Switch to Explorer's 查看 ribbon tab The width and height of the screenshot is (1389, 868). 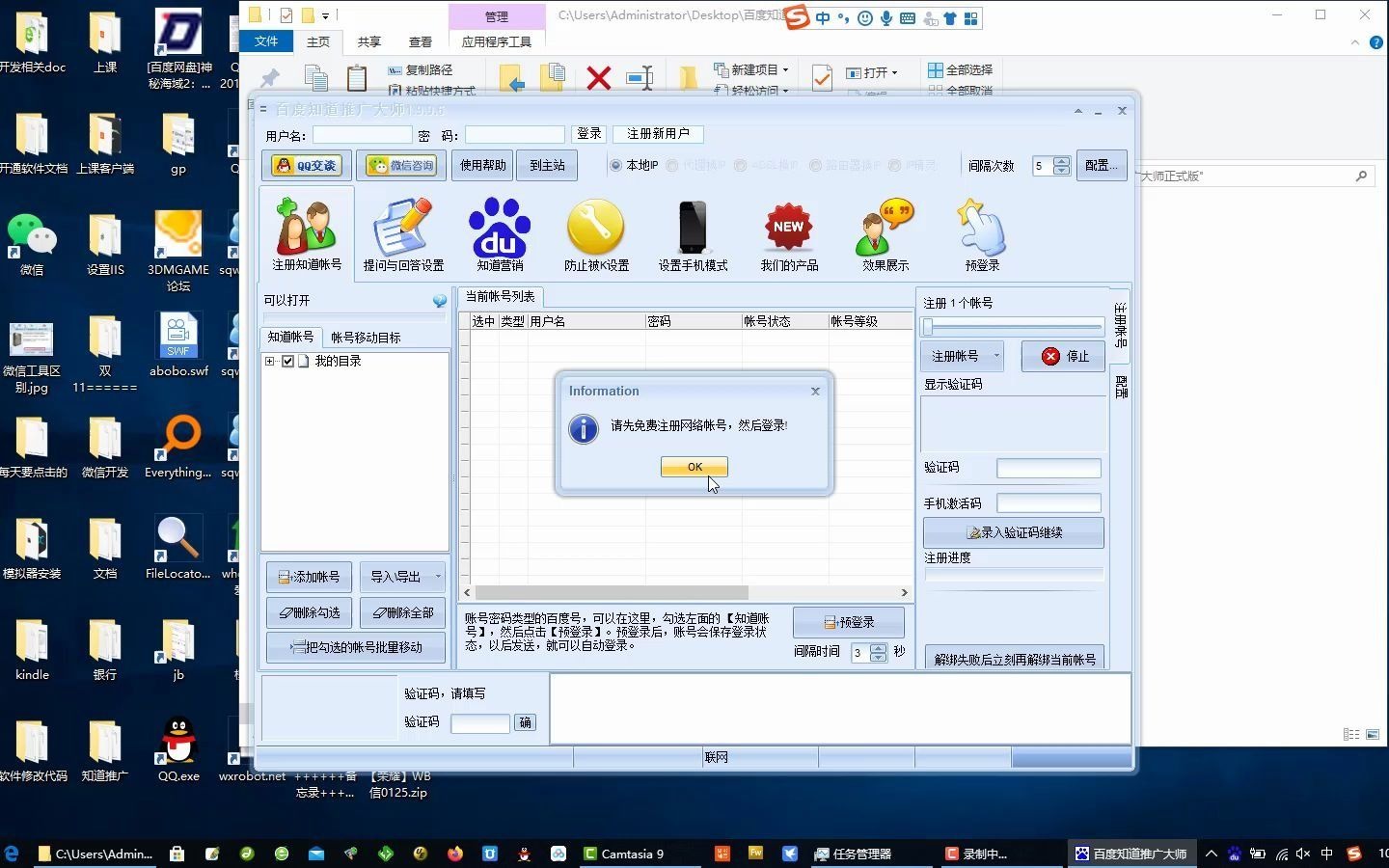click(421, 41)
